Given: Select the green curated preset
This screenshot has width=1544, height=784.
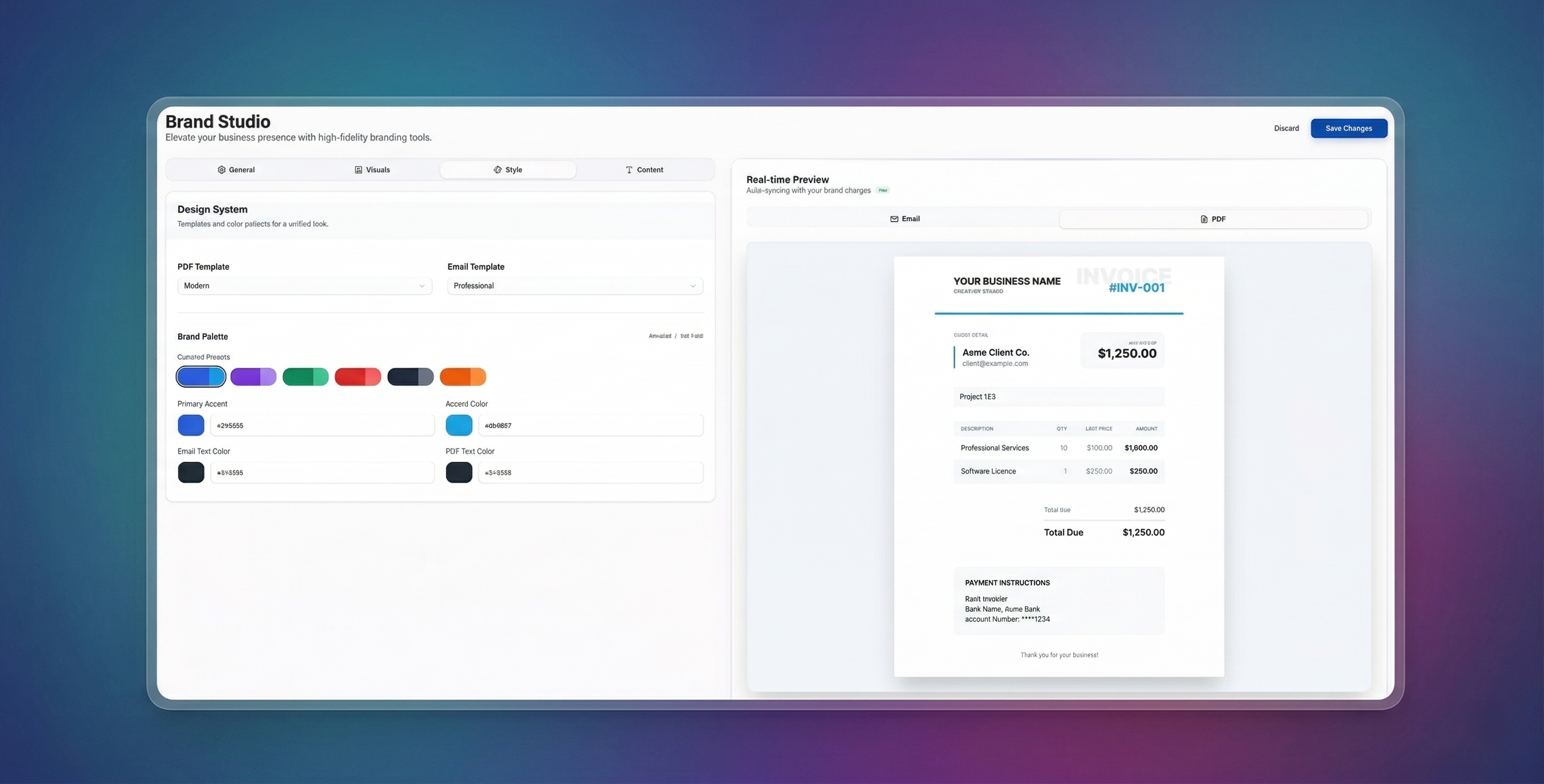Looking at the screenshot, I should pos(305,377).
